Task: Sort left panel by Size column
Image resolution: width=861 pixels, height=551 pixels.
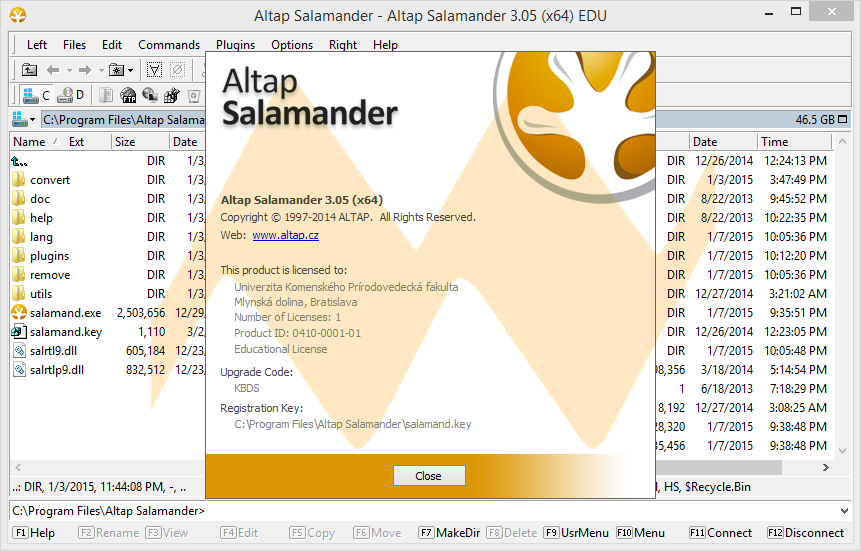Action: tap(140, 142)
